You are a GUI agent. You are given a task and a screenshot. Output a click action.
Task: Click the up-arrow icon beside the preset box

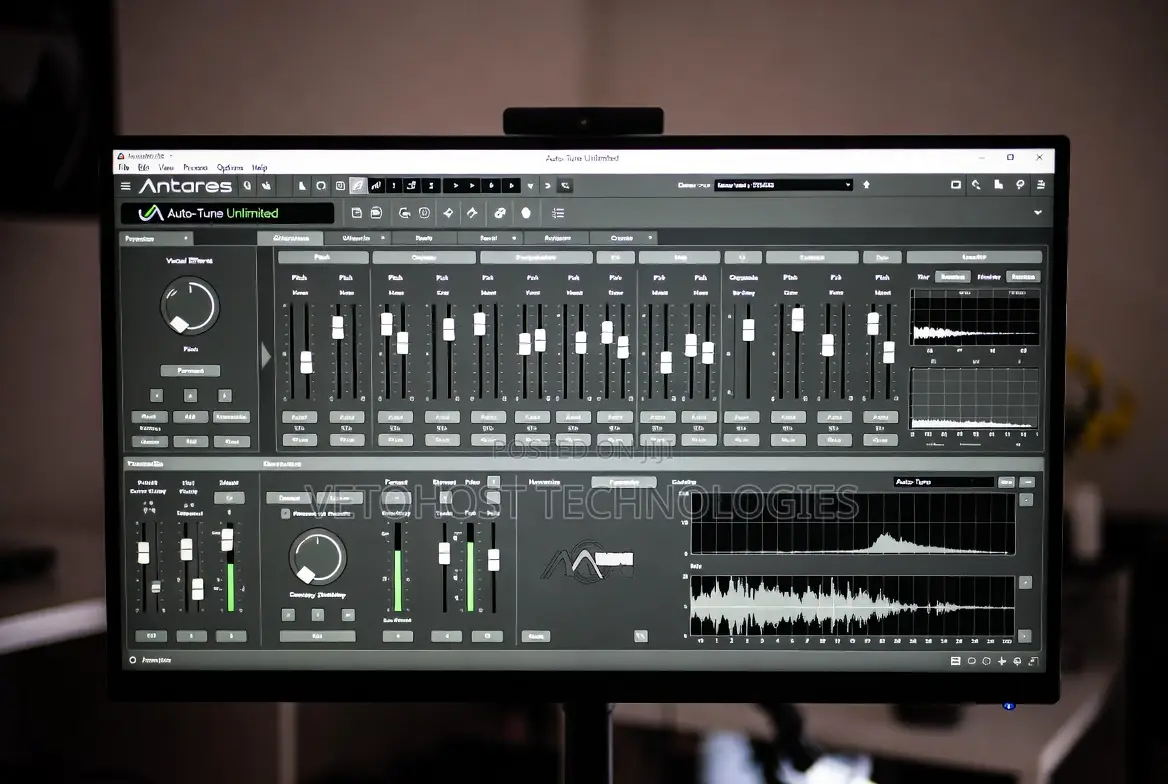[866, 185]
